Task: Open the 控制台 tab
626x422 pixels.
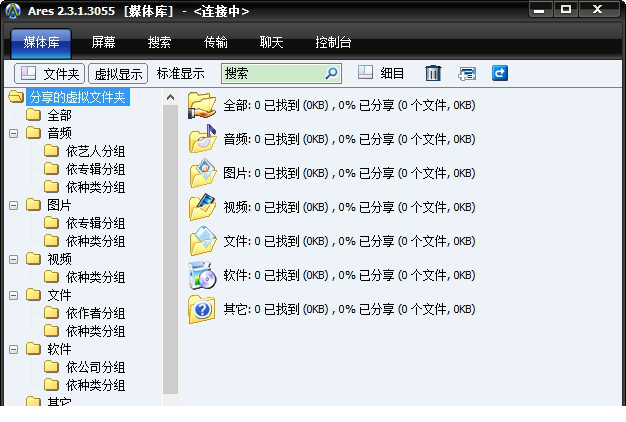Action: tap(333, 42)
